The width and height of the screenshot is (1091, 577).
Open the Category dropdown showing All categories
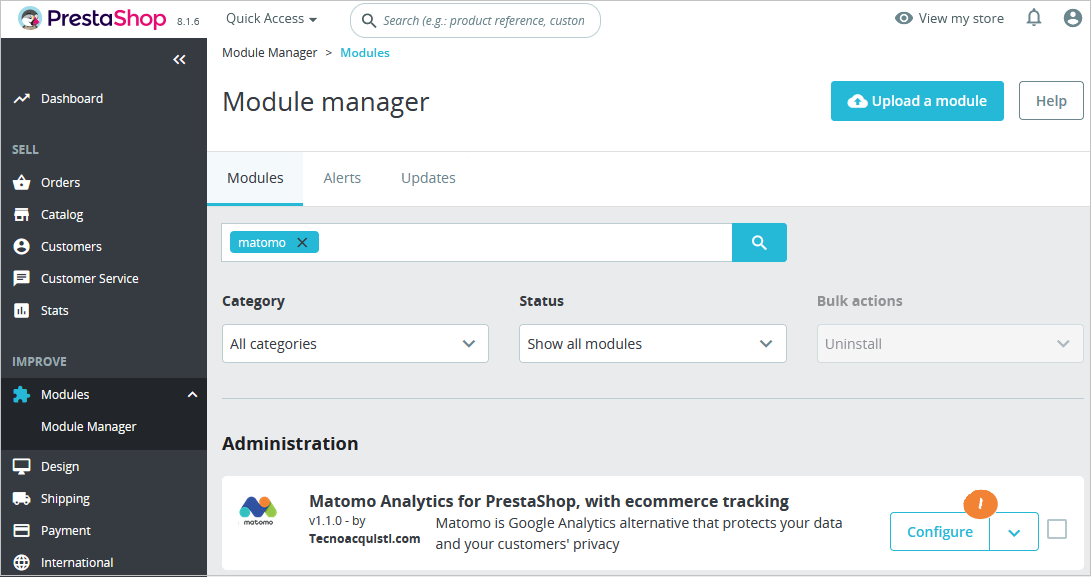(x=355, y=343)
